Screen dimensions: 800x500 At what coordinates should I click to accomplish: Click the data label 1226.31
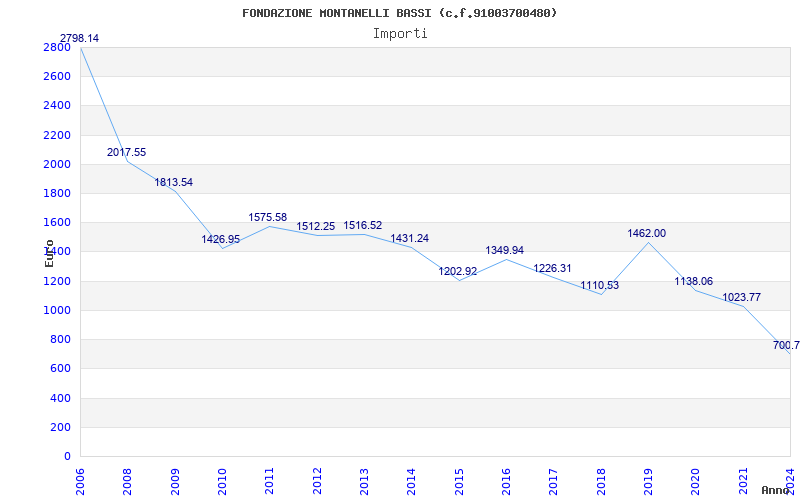click(x=553, y=268)
